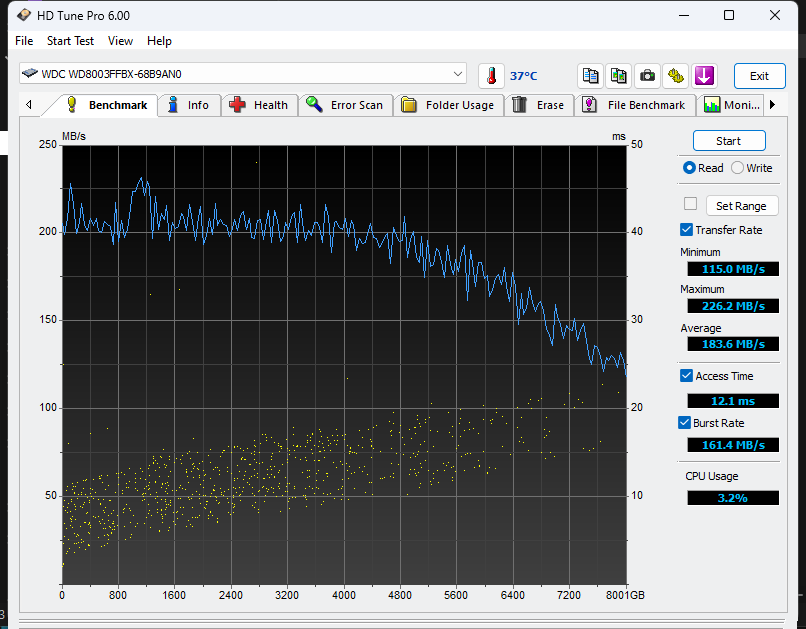Screen dimensions: 806x629
Task: Click the Set Range button
Action: pyautogui.click(x=741, y=206)
